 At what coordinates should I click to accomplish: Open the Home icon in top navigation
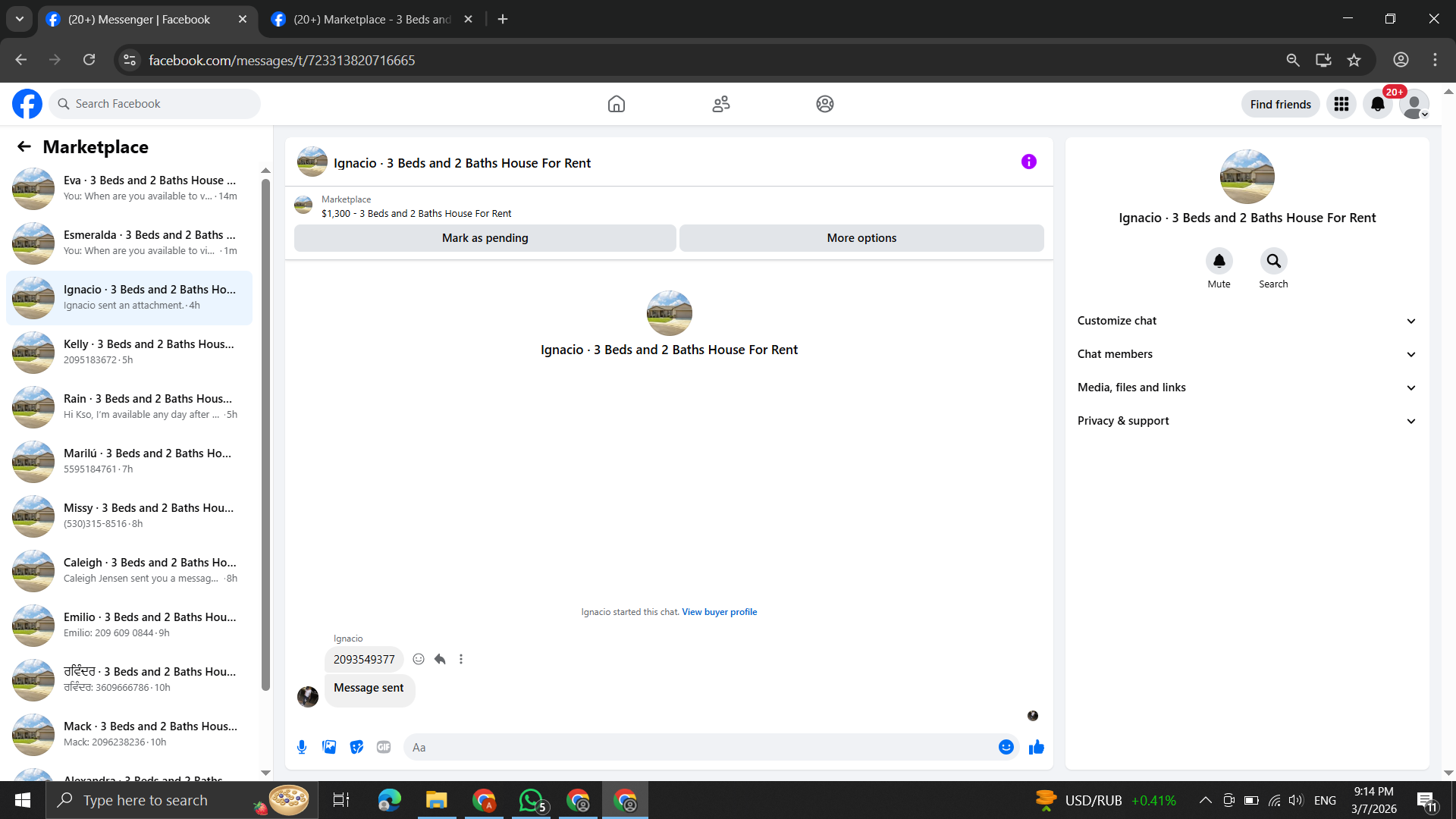tap(617, 104)
